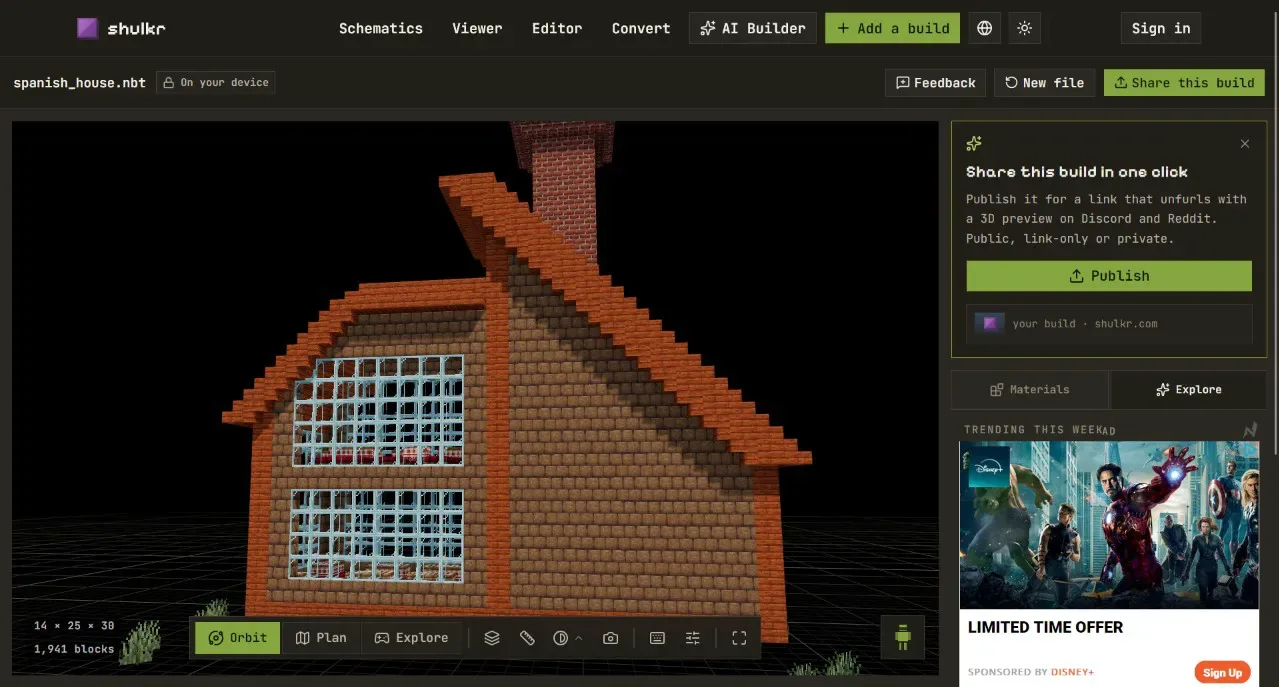Image resolution: width=1279 pixels, height=687 pixels.
Task: Click the 14 × 25 × 30 dimensions text
Action: point(74,626)
